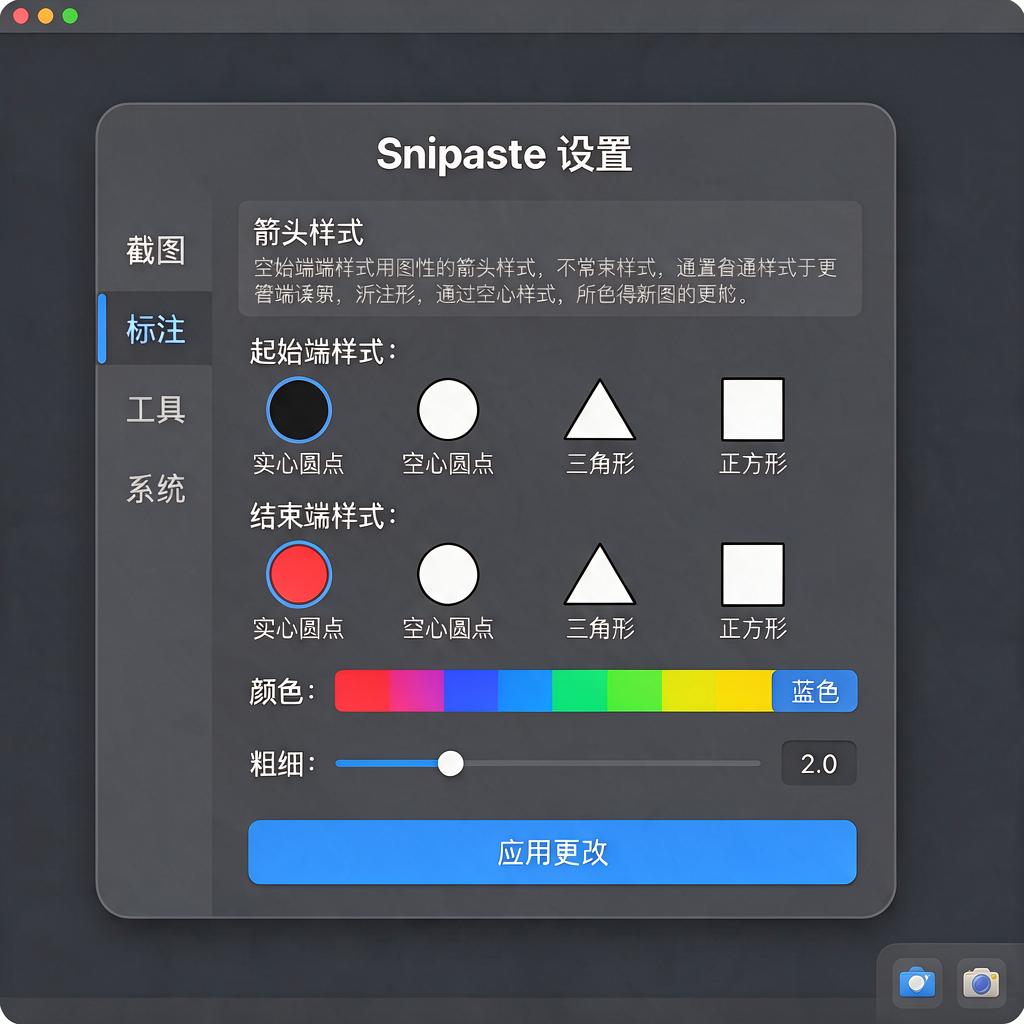The image size is (1024, 1024).
Task: Pick the golden yellow color swatch
Action: [x=744, y=691]
